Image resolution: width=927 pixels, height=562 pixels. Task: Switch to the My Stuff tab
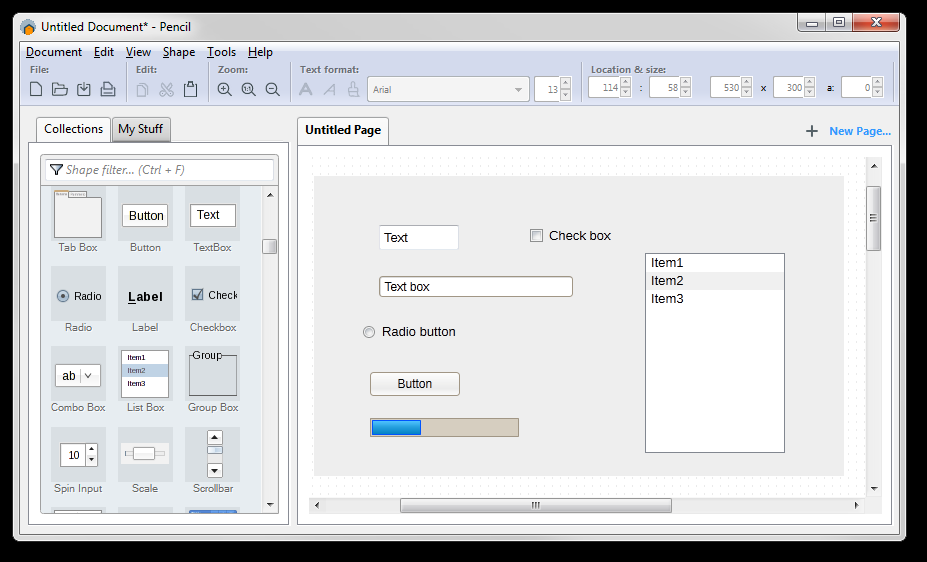click(141, 129)
